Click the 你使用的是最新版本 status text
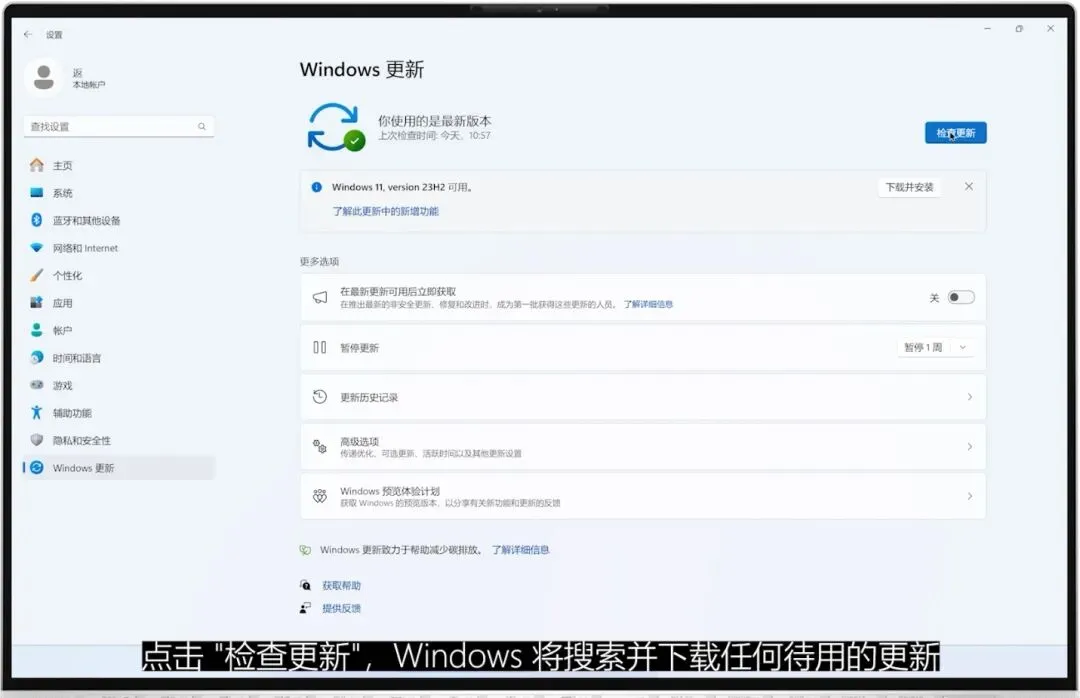Viewport: 1080px width, 698px height. tap(435, 121)
